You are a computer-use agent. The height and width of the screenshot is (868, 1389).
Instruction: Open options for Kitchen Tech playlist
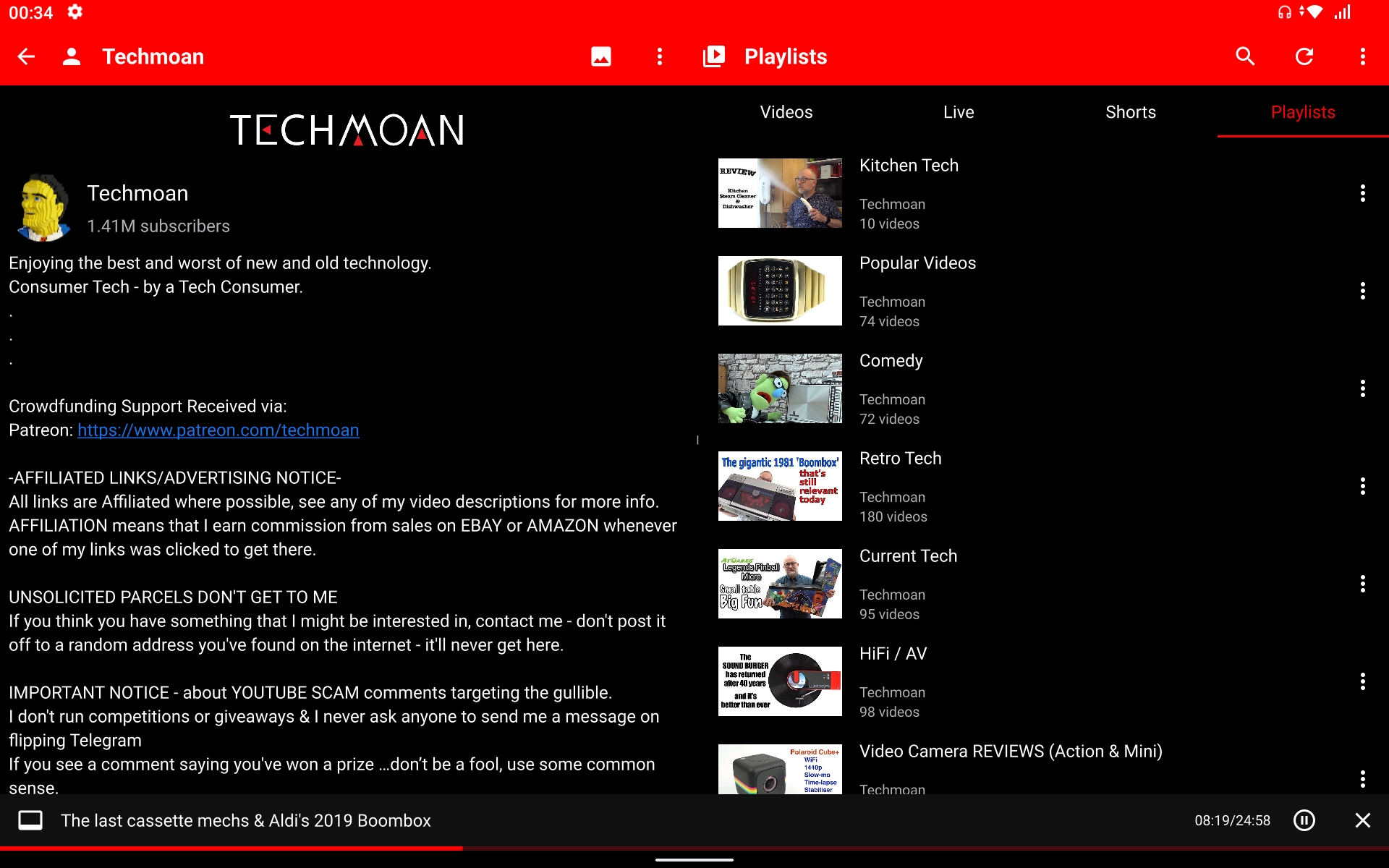(1363, 193)
